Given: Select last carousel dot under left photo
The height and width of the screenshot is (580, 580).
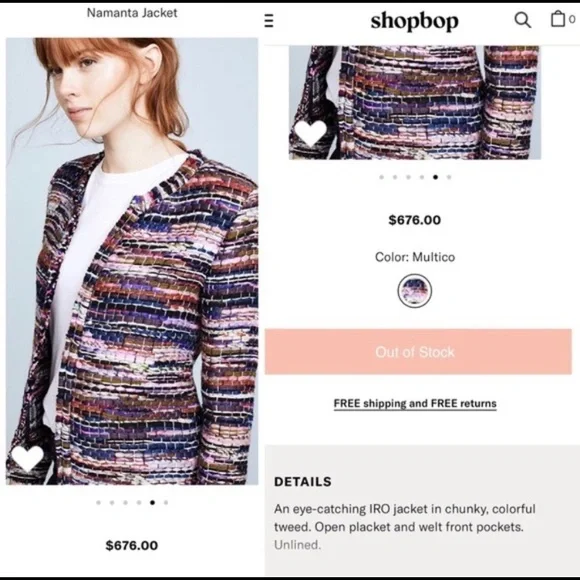Looking at the screenshot, I should (x=166, y=502).
